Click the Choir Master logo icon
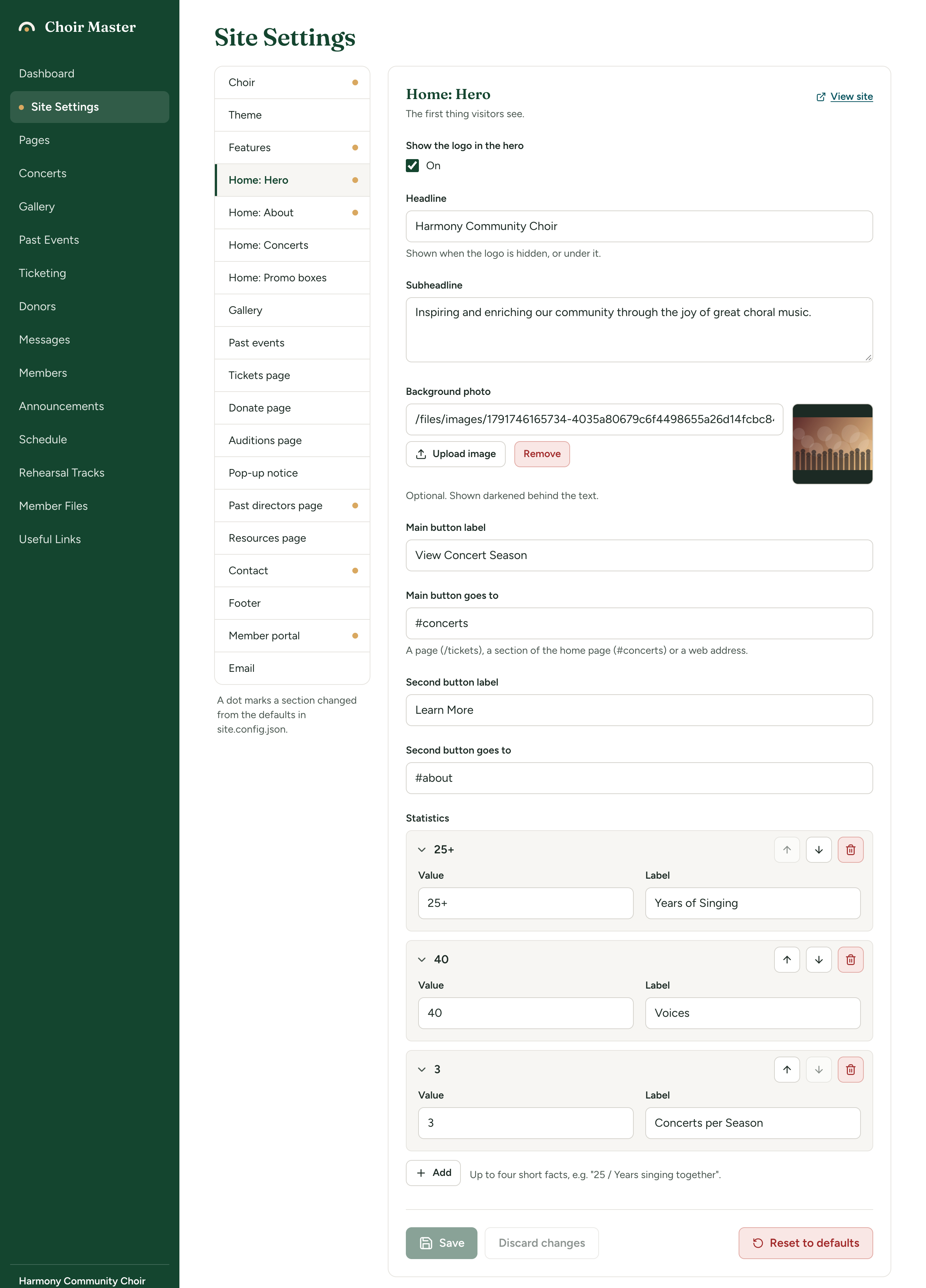Image resolution: width=926 pixels, height=1288 pixels. pos(27,27)
